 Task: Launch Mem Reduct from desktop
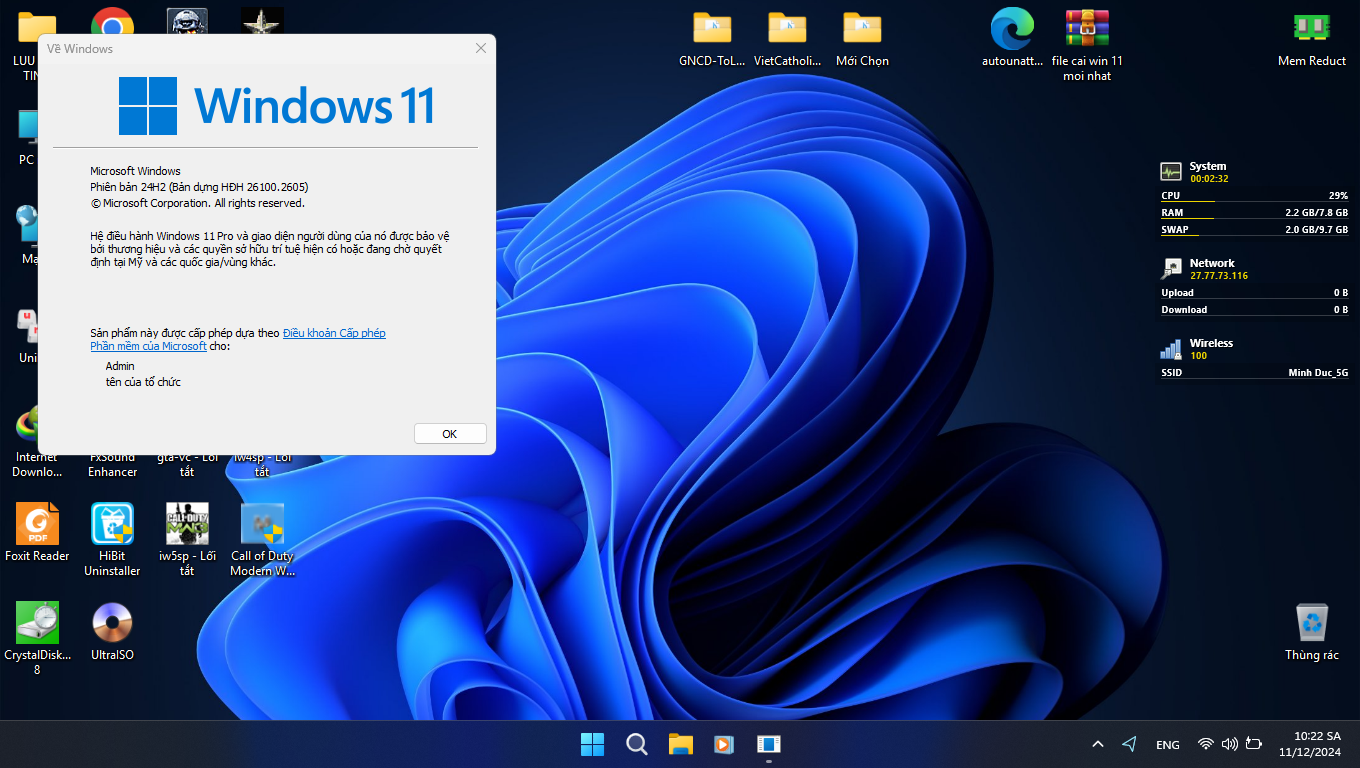pos(1312,39)
